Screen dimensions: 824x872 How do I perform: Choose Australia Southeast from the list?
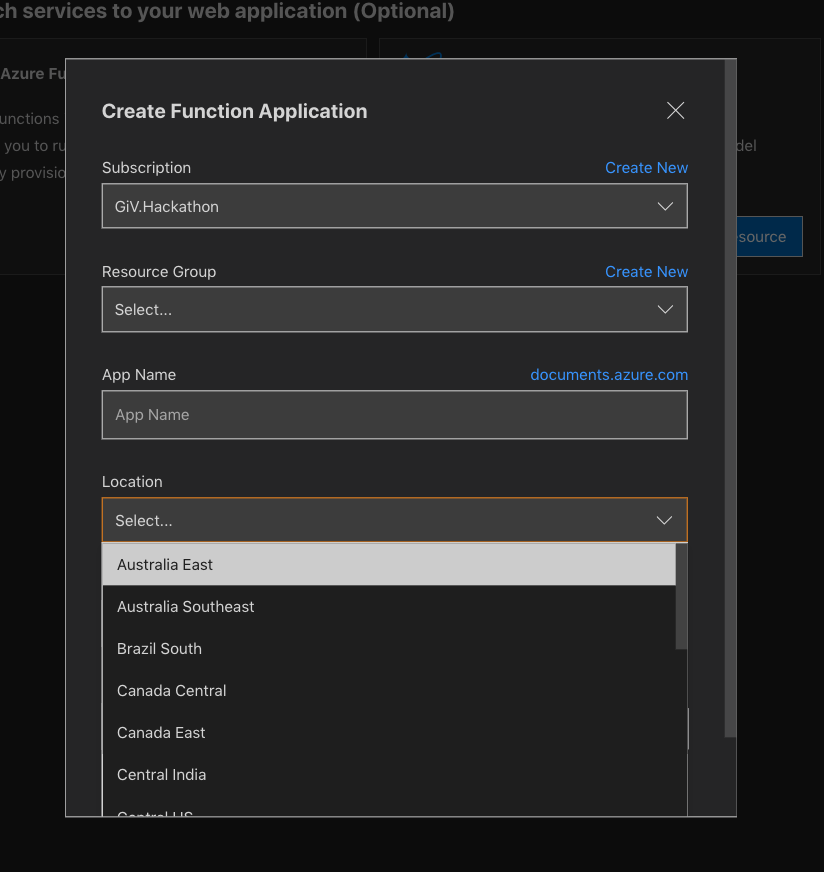390,606
